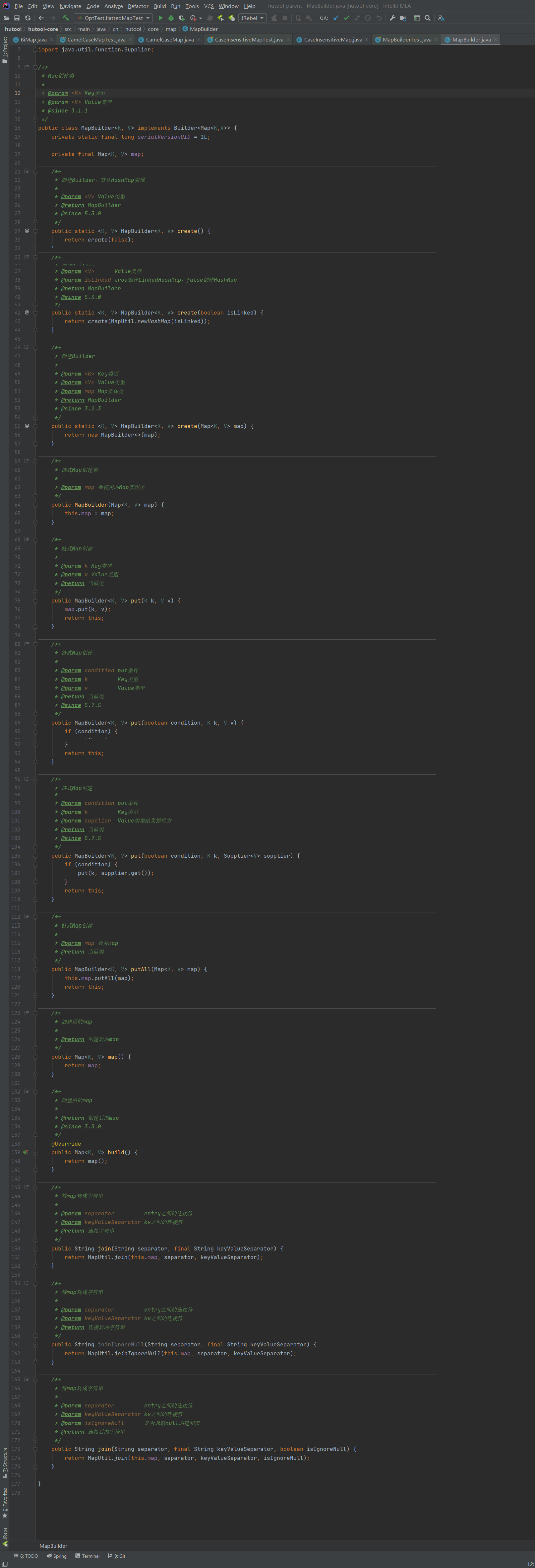Fold Javadoc comment at line 143
The height and width of the screenshot is (1568, 535).
click(x=35, y=1187)
